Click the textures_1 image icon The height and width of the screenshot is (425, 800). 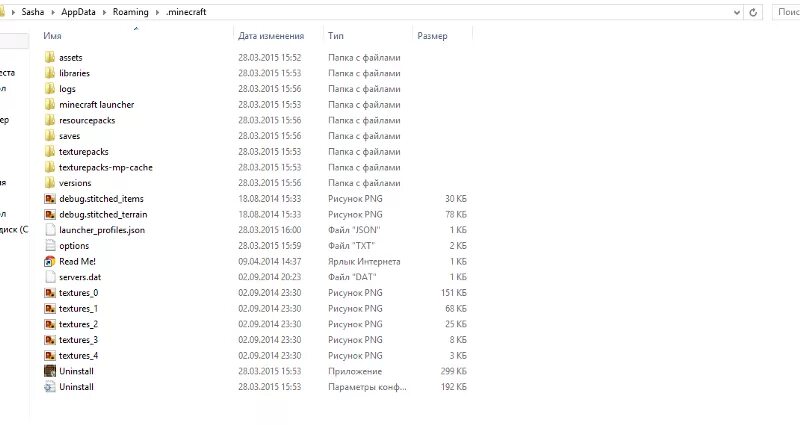tap(49, 309)
